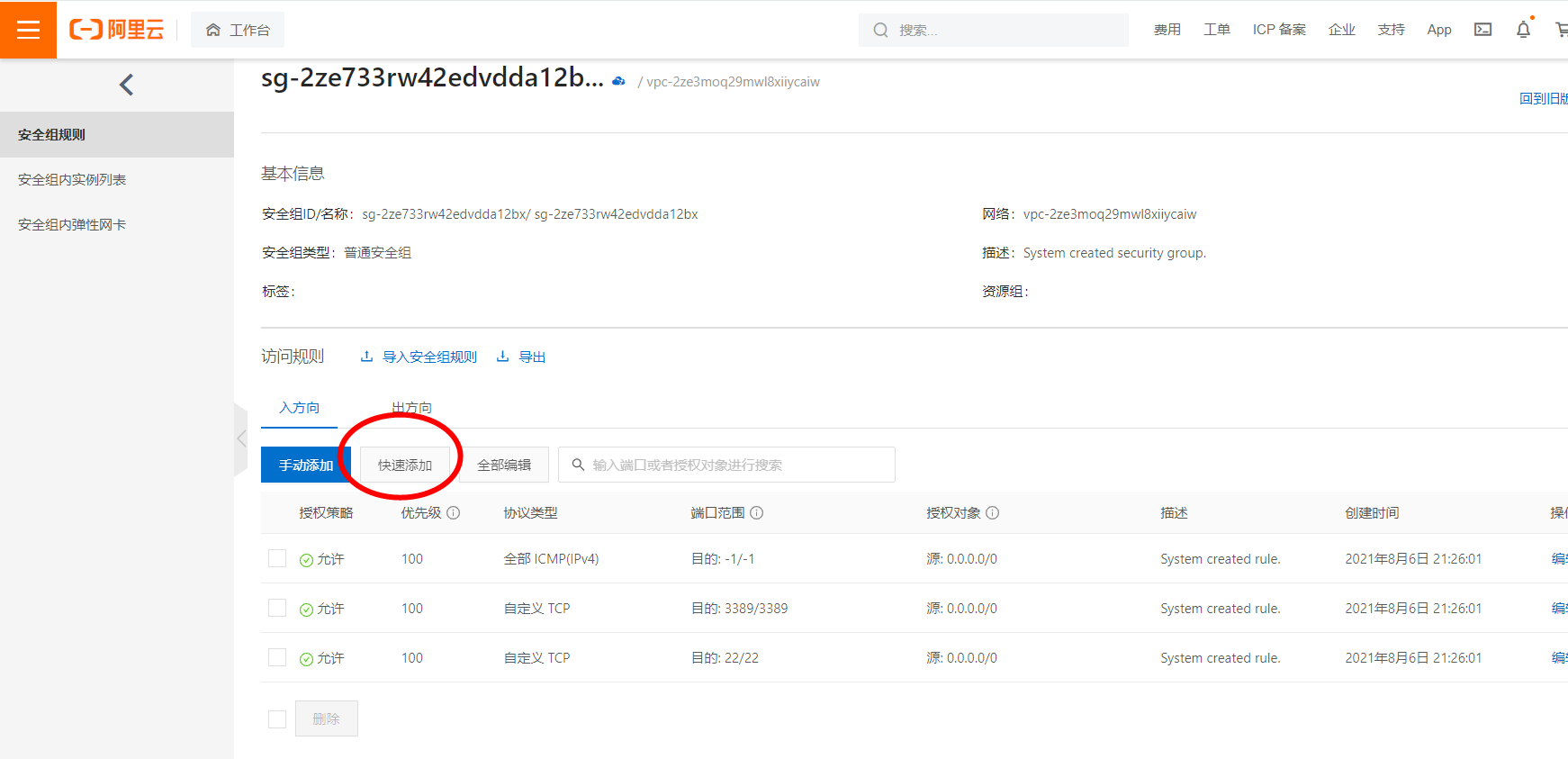Image resolution: width=1568 pixels, height=759 pixels.
Task: Open the 支持 menu
Action: pos(1392,30)
